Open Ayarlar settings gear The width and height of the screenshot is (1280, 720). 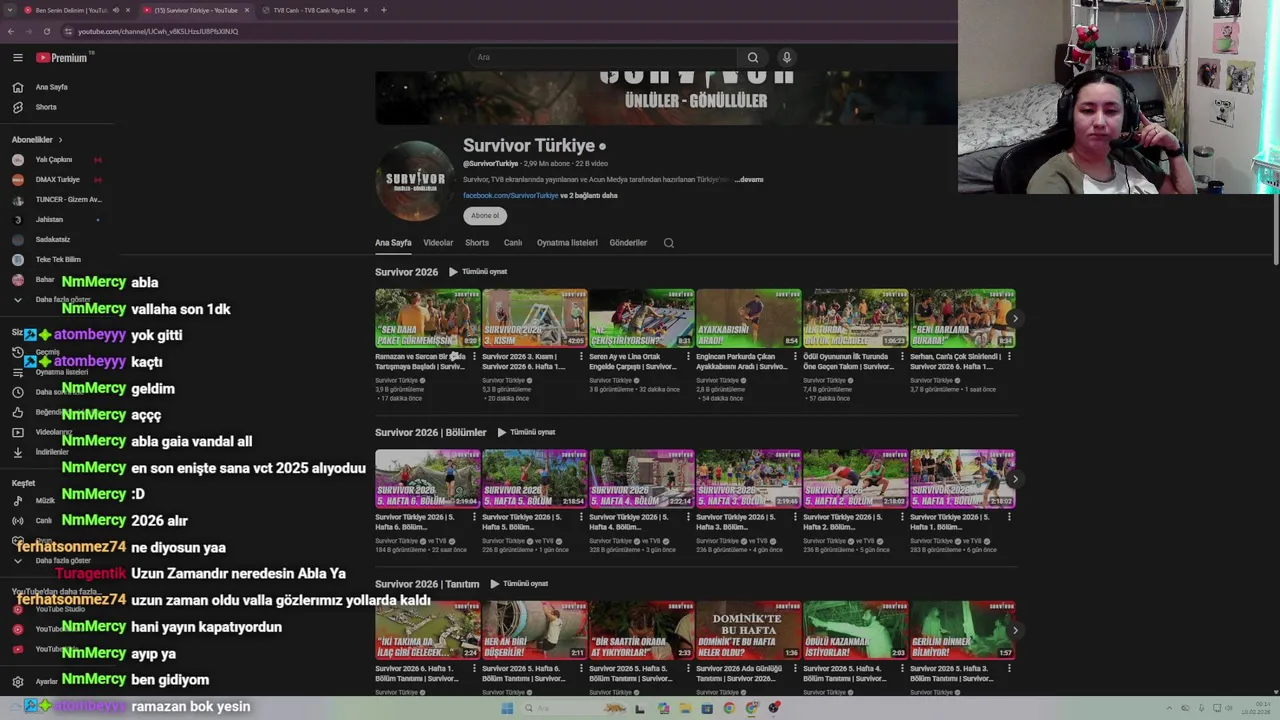(x=17, y=681)
